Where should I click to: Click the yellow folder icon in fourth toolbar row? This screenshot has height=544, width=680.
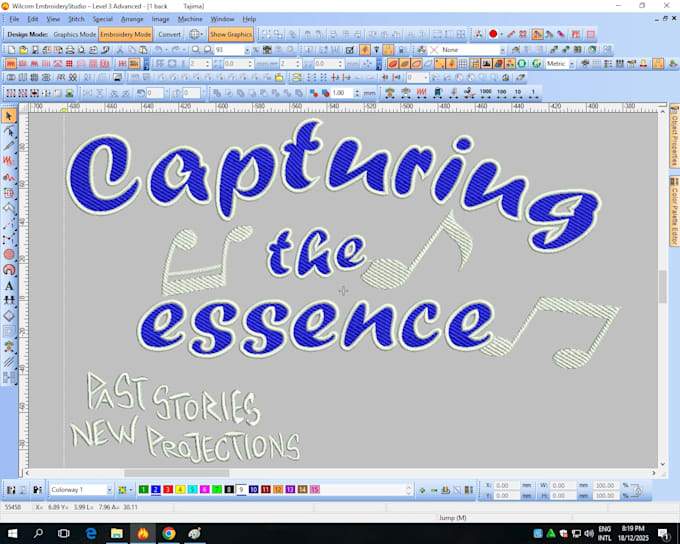(279, 78)
